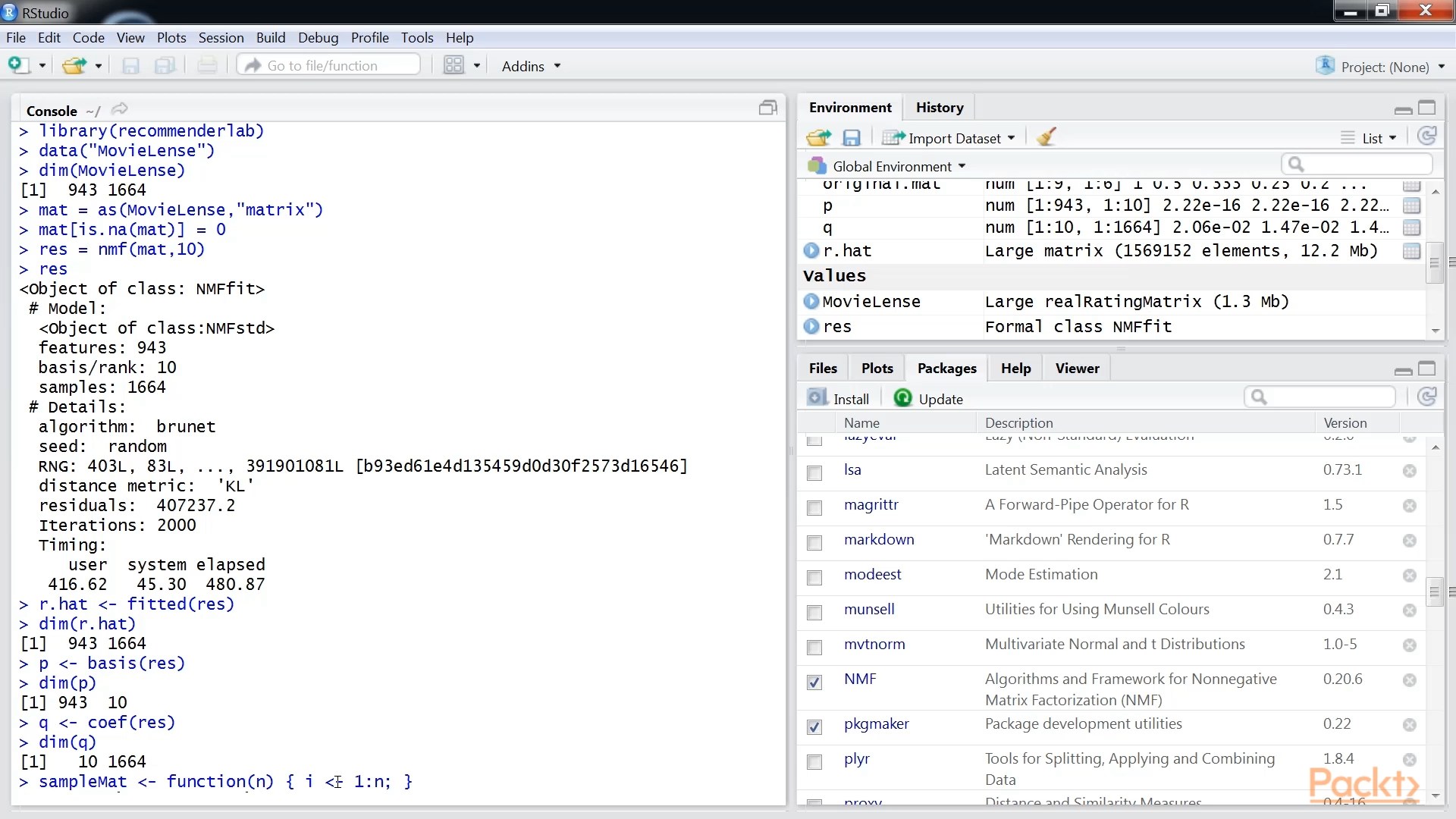Screen dimensions: 1456x819
Task: Open the Help tab
Action: [x=1016, y=368]
